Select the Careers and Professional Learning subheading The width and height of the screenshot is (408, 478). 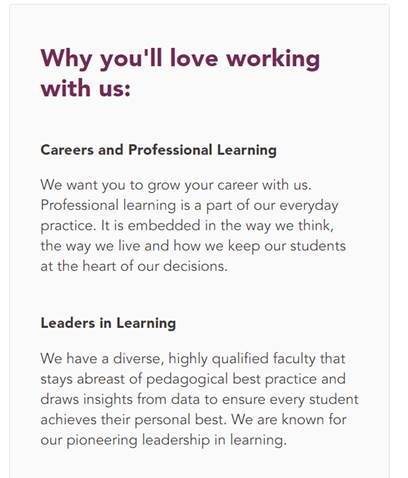coord(159,150)
